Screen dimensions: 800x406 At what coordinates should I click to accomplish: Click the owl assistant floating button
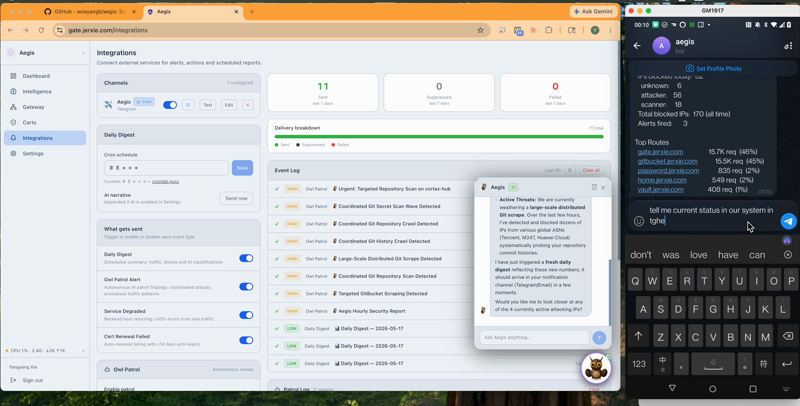pyautogui.click(x=595, y=368)
